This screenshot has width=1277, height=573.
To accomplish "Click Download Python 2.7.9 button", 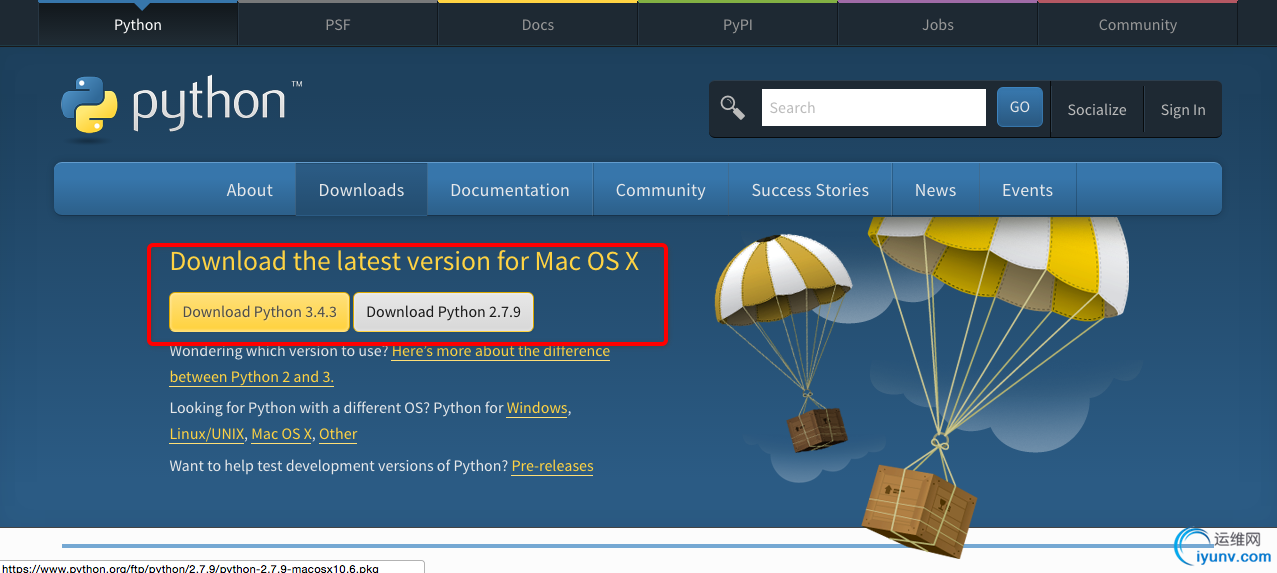I will click(444, 312).
